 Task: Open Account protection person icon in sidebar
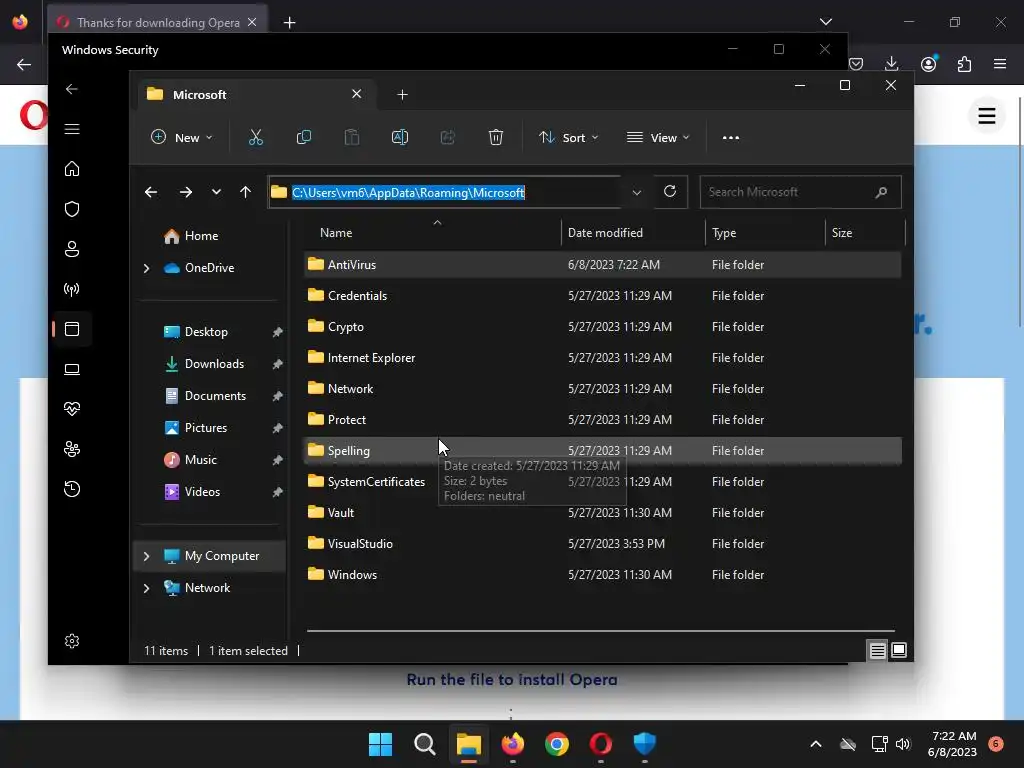click(x=72, y=249)
